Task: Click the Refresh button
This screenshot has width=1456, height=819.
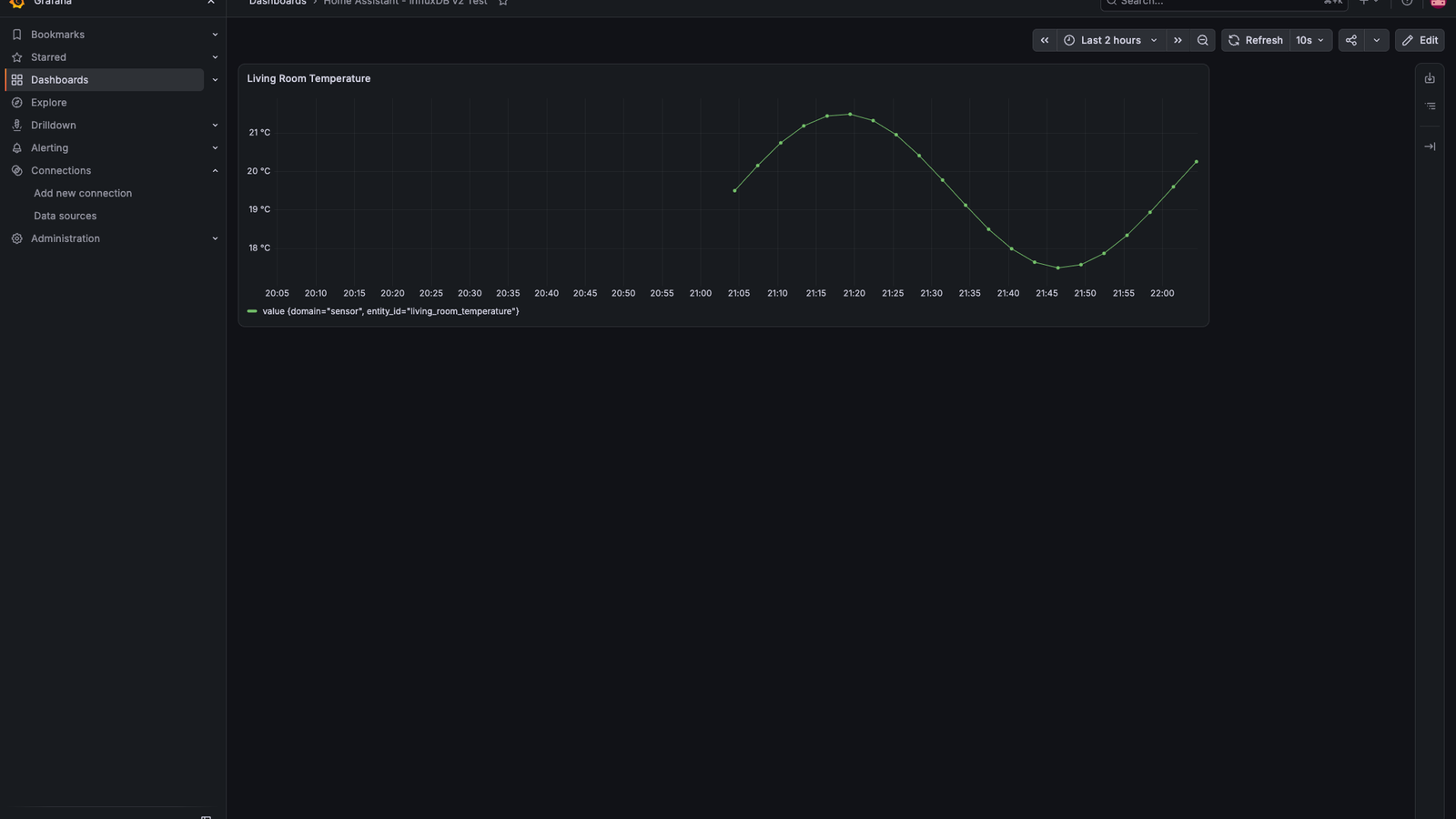Action: 1256,40
